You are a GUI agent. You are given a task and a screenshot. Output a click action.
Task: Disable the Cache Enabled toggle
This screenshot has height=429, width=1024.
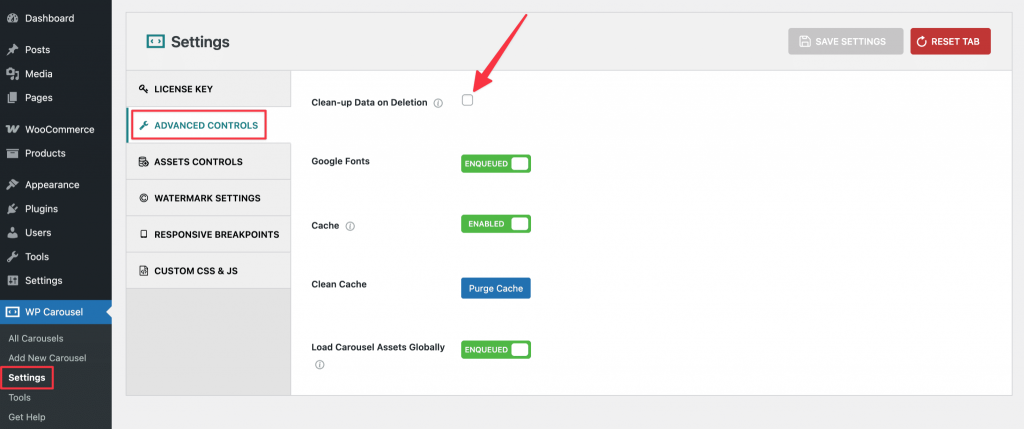496,224
